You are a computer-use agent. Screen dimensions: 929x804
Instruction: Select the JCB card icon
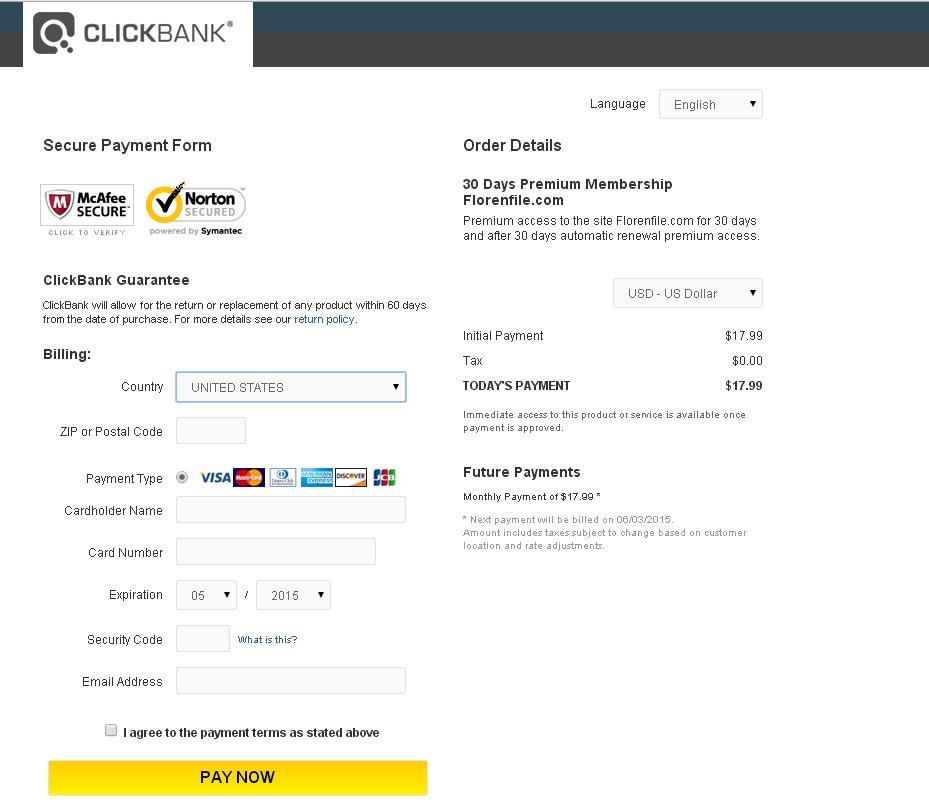384,477
